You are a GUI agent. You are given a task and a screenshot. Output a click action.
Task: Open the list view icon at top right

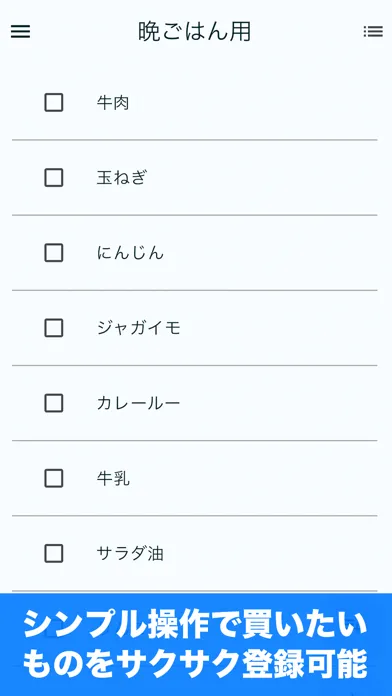pyautogui.click(x=373, y=31)
